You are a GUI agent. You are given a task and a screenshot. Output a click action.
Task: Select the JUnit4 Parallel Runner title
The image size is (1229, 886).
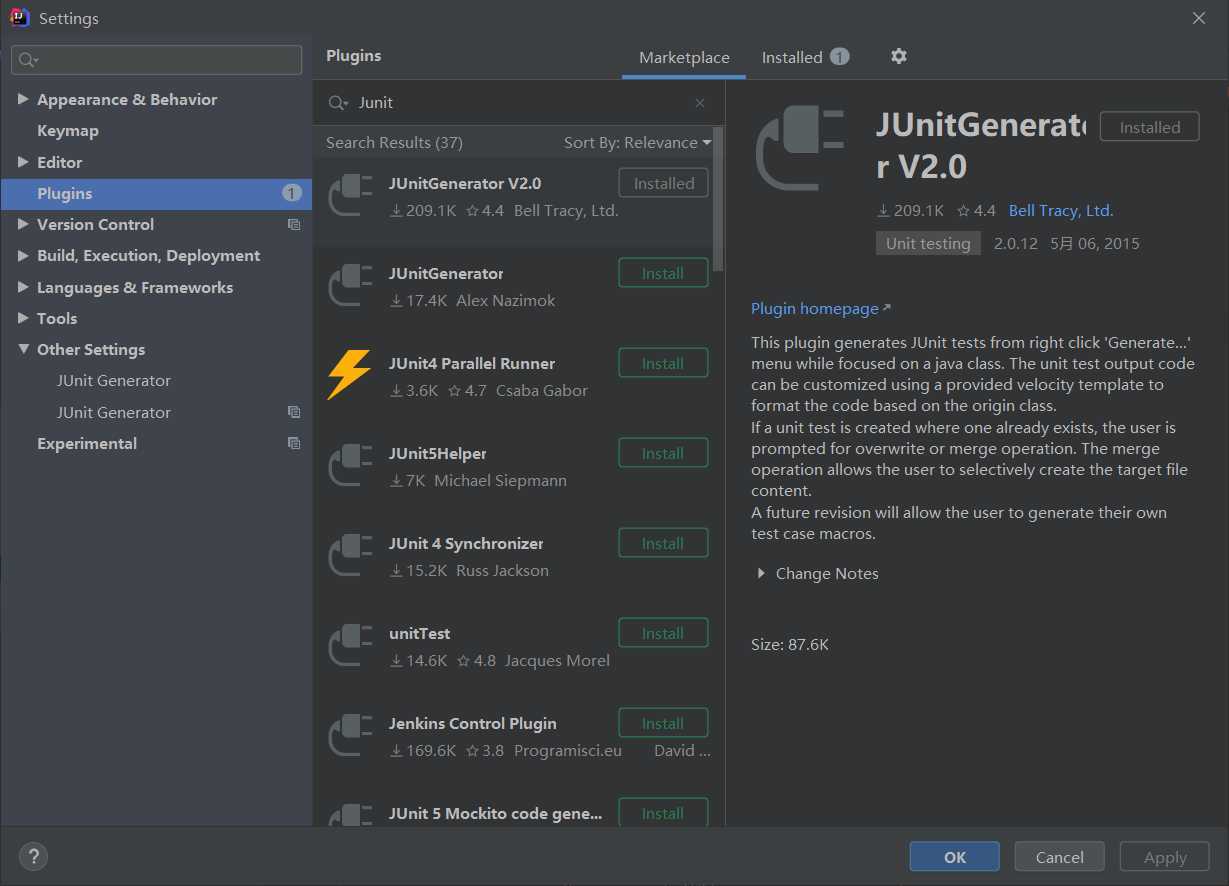pos(472,364)
